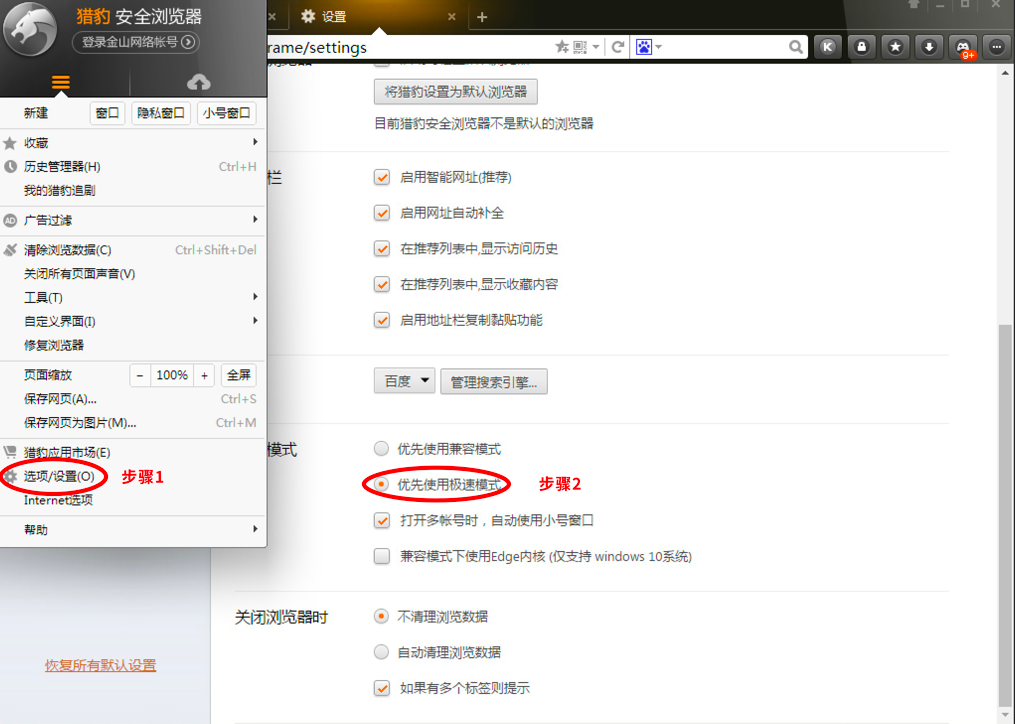
Task: Open the round star favorites toolbar icon
Action: tap(895, 47)
